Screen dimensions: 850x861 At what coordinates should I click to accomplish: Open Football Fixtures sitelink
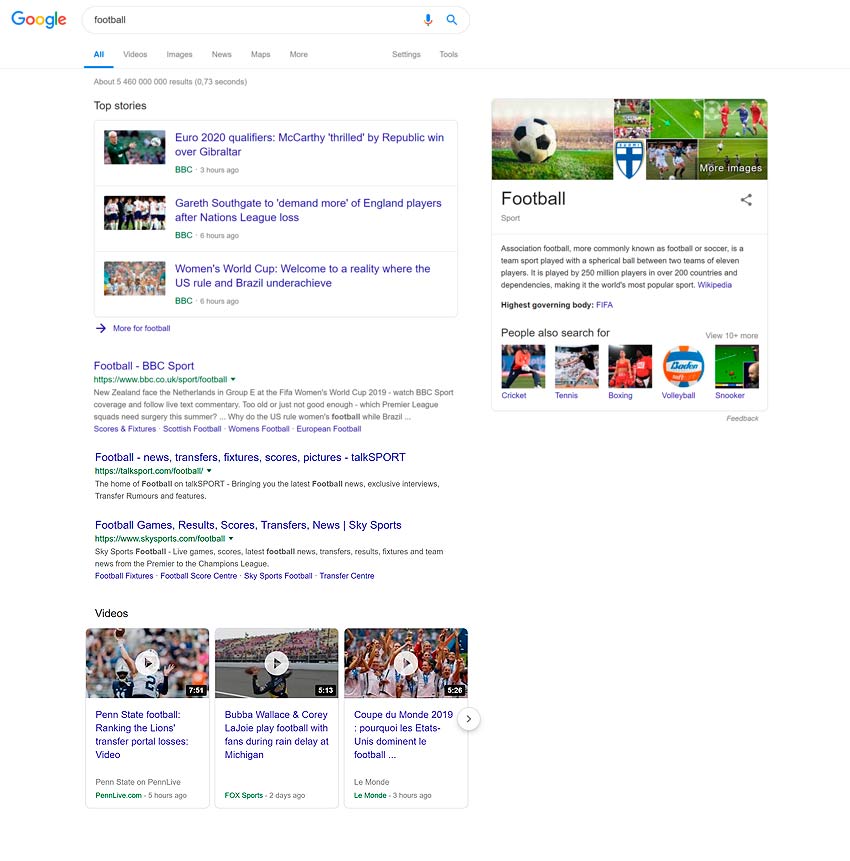point(124,576)
